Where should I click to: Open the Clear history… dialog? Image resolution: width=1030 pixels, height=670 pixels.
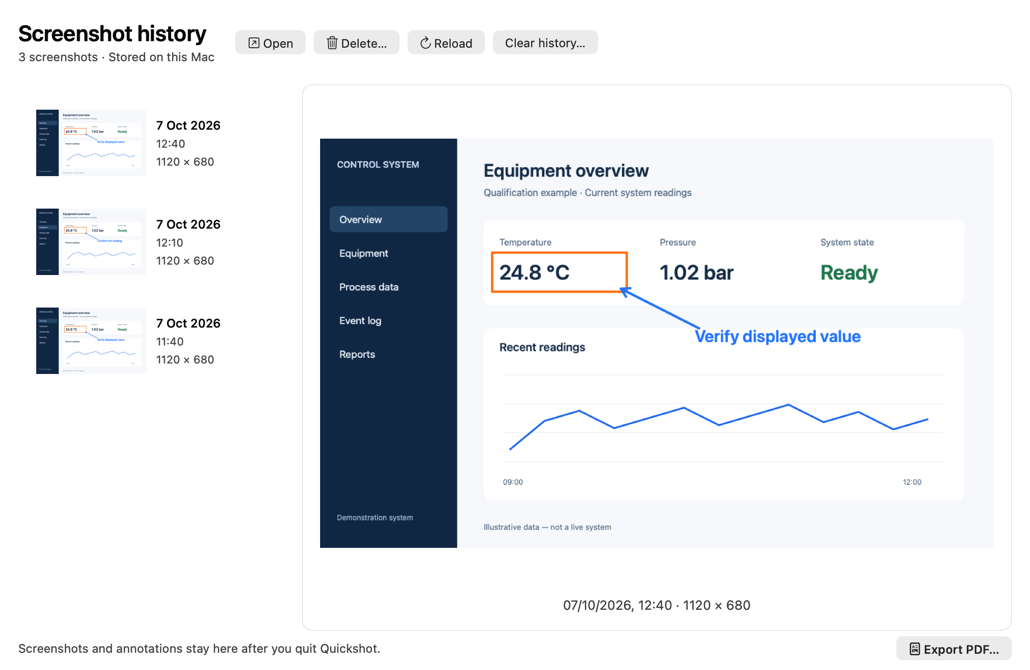(x=545, y=43)
